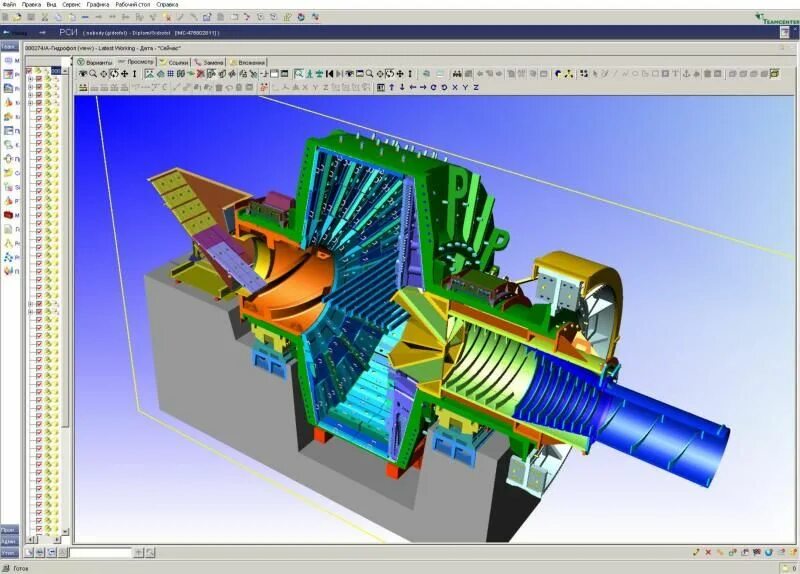Viewport: 800px width, 574px height.
Task: Click the four-squares selection icon
Action: pyautogui.click(x=584, y=74)
